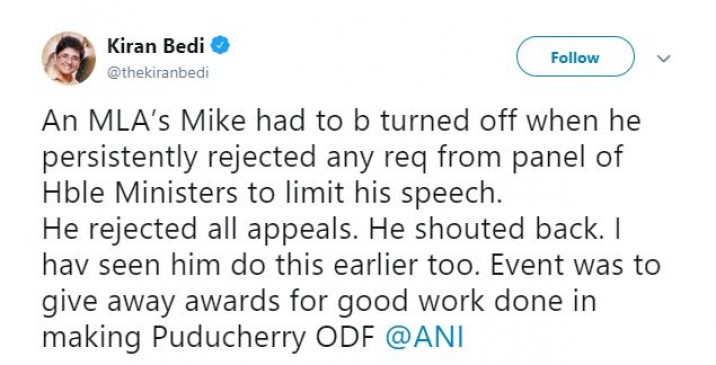The height and width of the screenshot is (365, 716).
Task: Open Kiran Bedi's profile picture
Action: [69, 58]
